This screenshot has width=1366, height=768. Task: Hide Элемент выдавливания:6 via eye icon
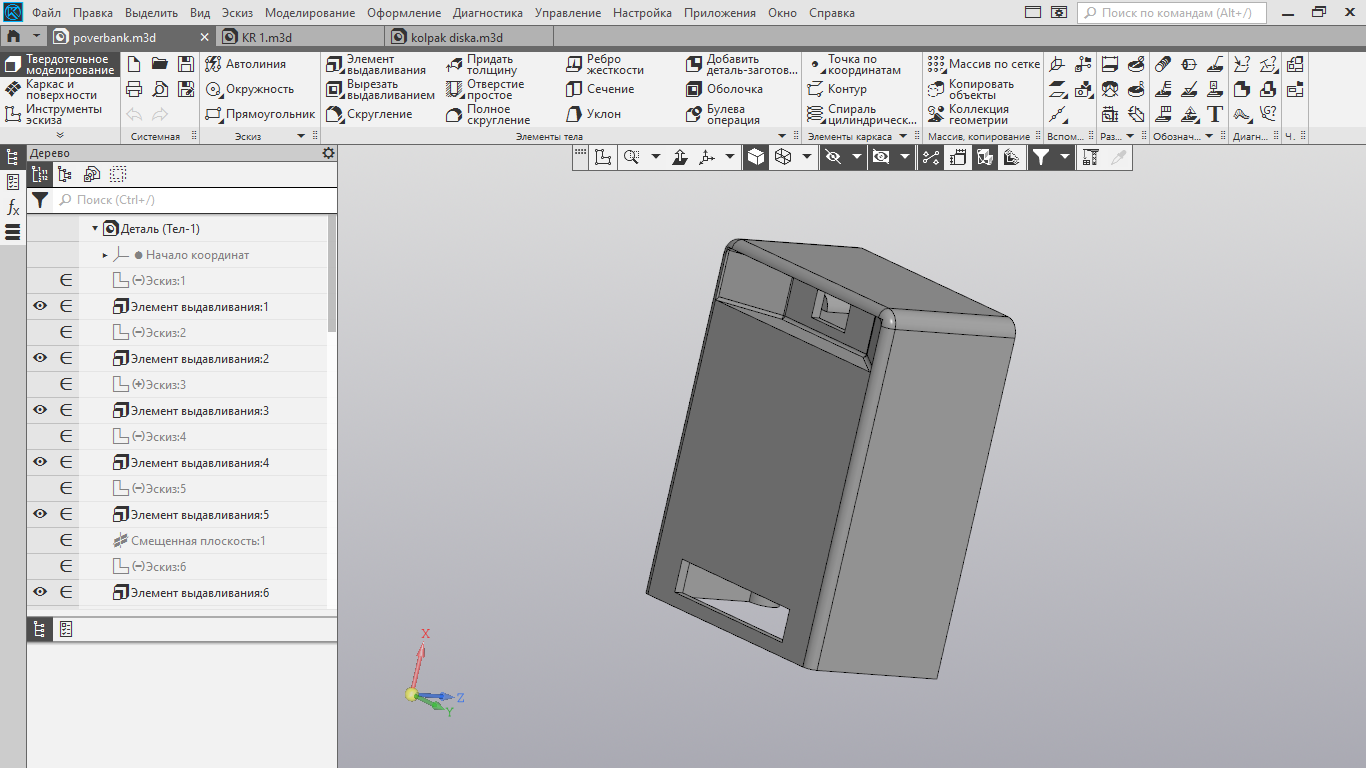coord(40,592)
